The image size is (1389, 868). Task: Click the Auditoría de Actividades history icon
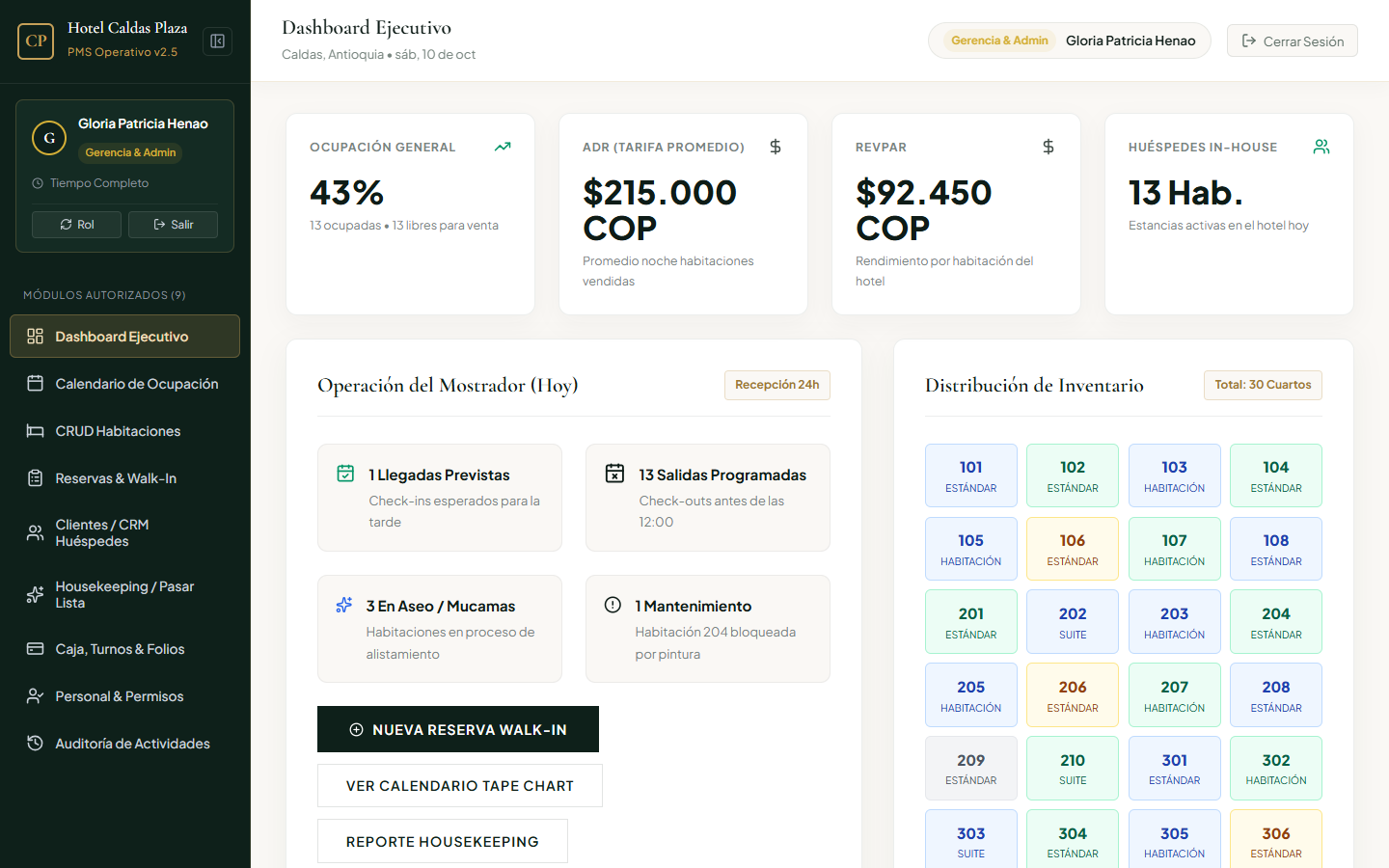36,744
